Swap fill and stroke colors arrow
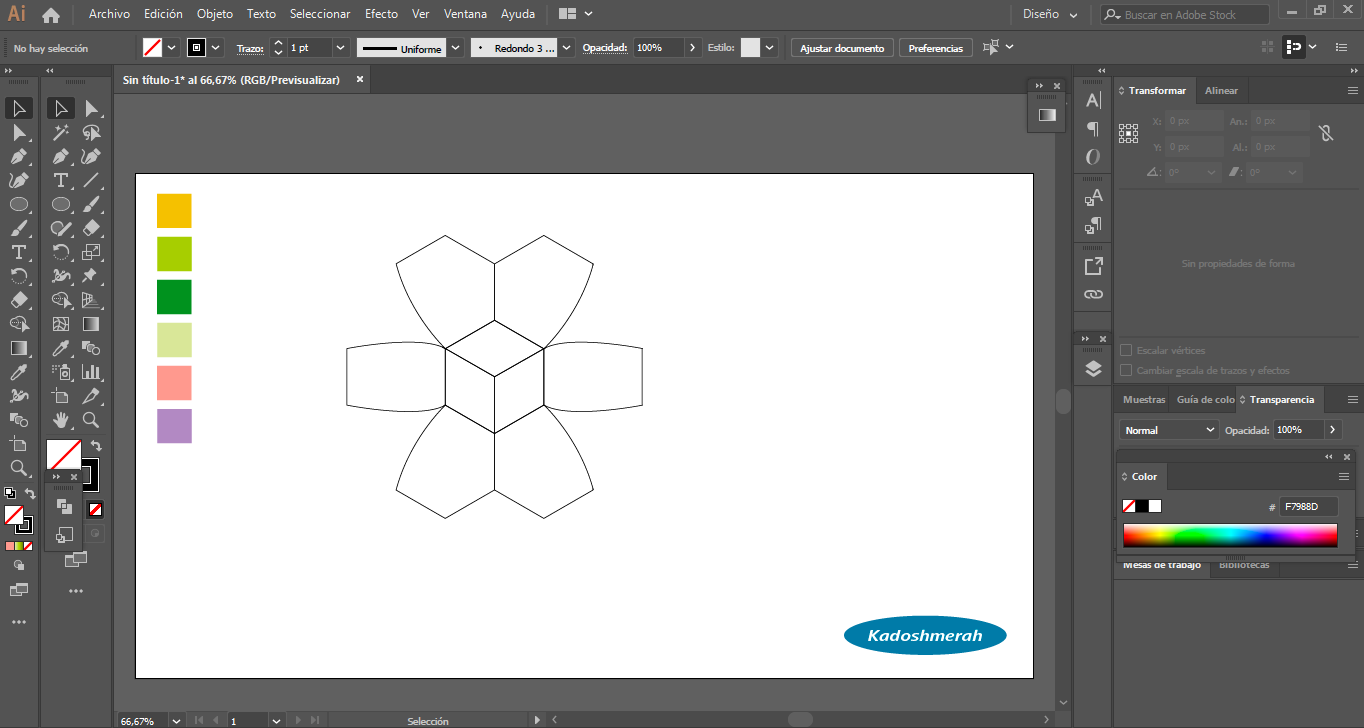 click(x=96, y=446)
